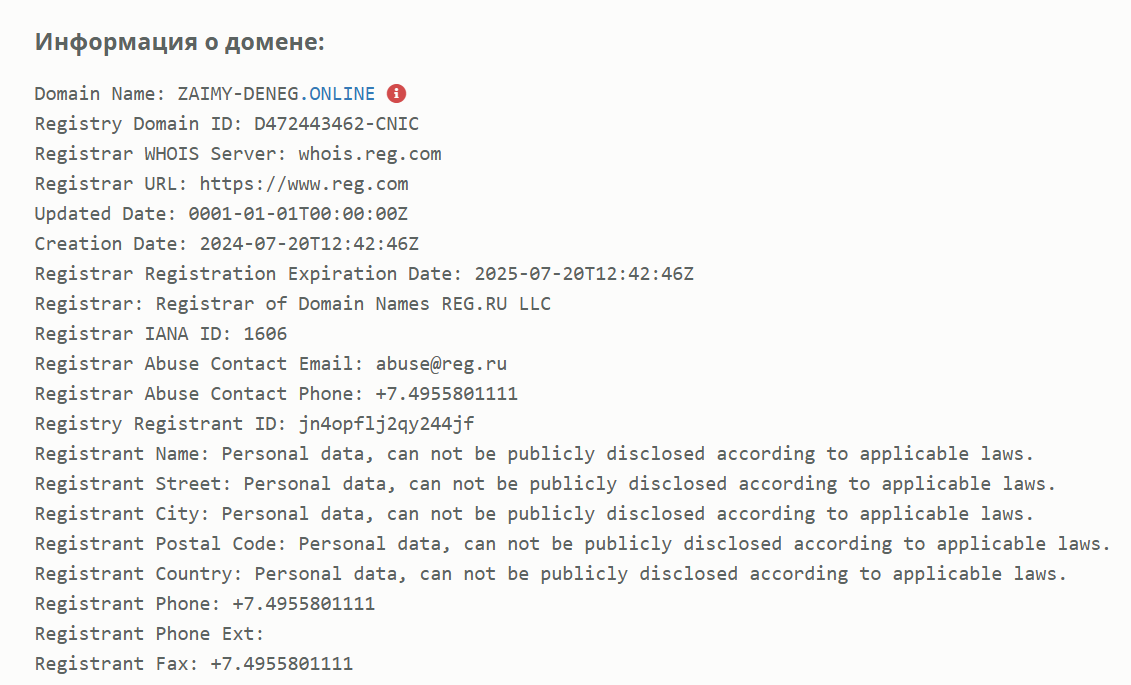Image resolution: width=1131 pixels, height=685 pixels.
Task: Open the .ONLINE domain zone link
Action: [338, 94]
